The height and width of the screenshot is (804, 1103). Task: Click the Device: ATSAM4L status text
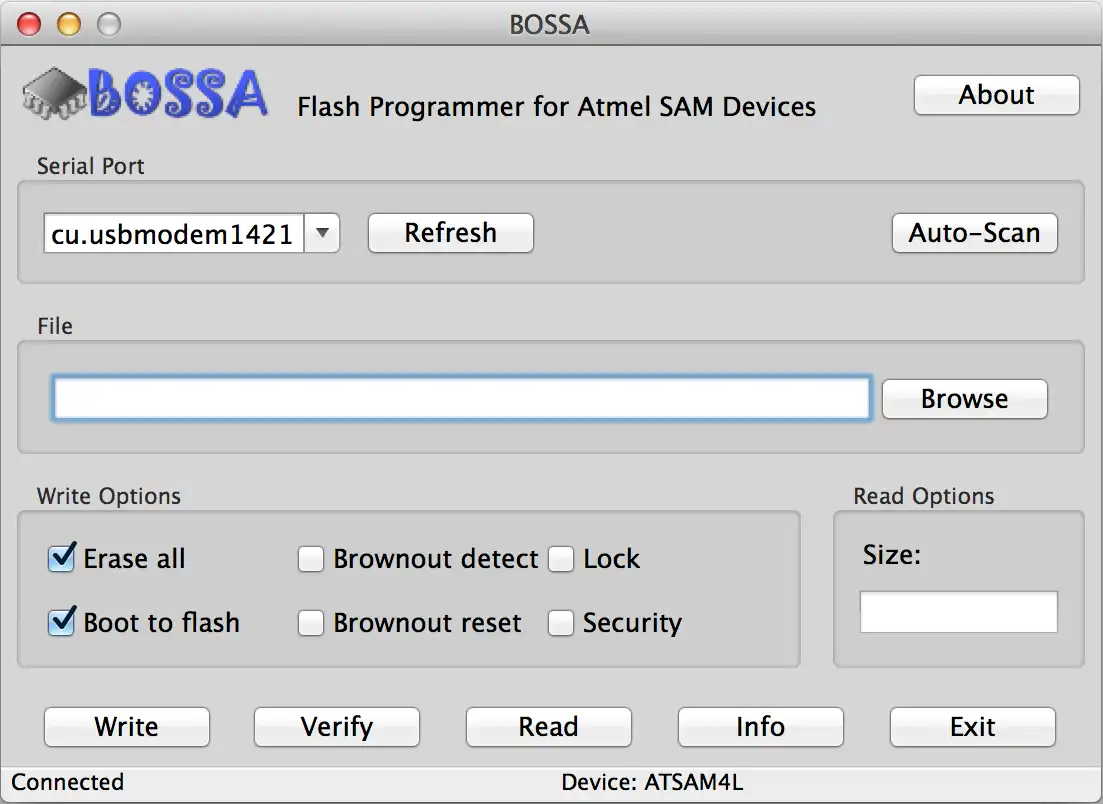(x=652, y=782)
